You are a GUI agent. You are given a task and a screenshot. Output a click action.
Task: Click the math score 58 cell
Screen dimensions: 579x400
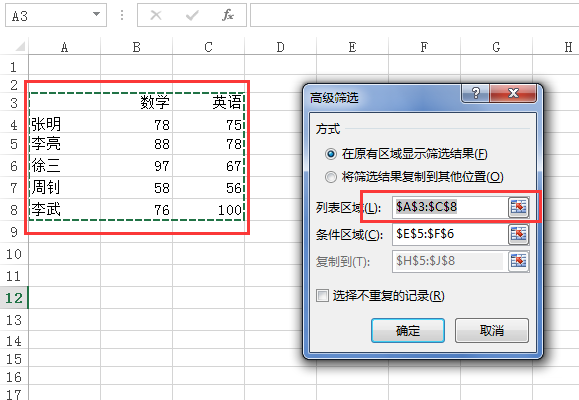[x=136, y=188]
